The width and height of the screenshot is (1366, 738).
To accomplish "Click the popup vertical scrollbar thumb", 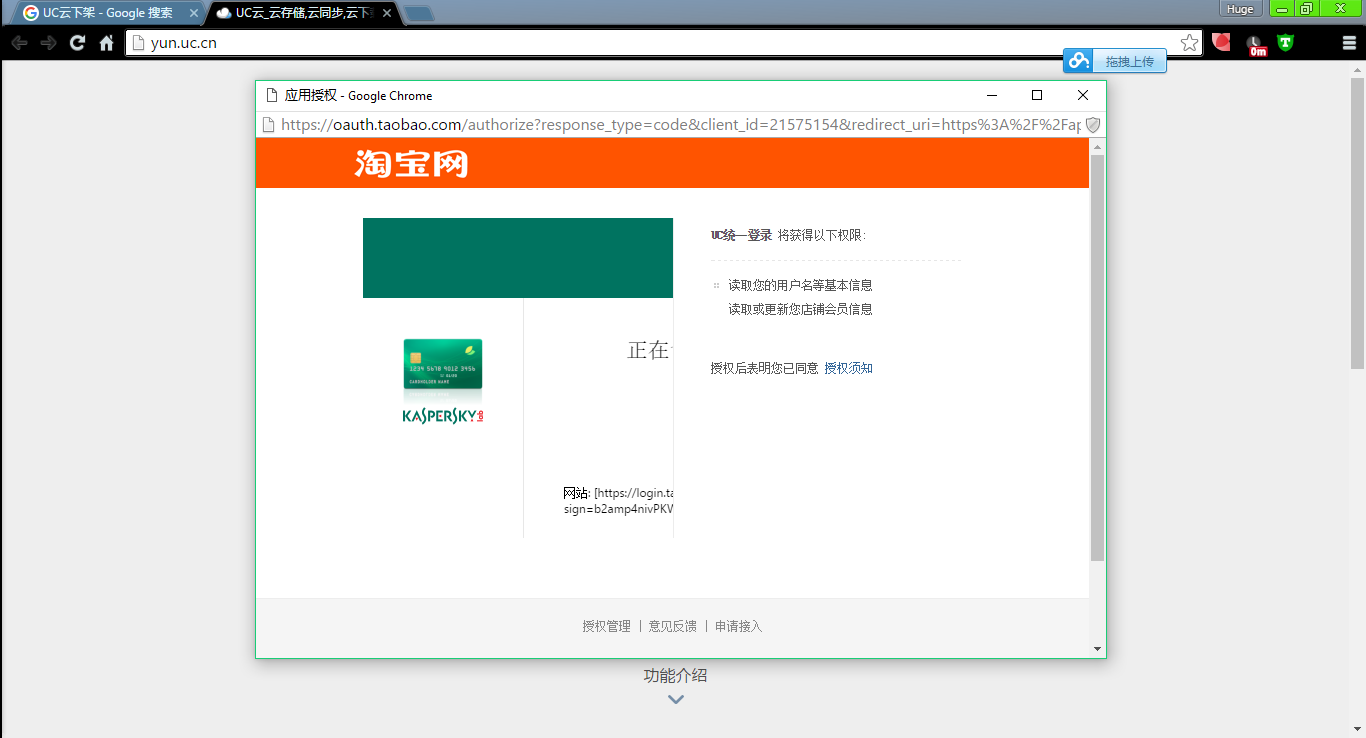I will [x=1097, y=358].
